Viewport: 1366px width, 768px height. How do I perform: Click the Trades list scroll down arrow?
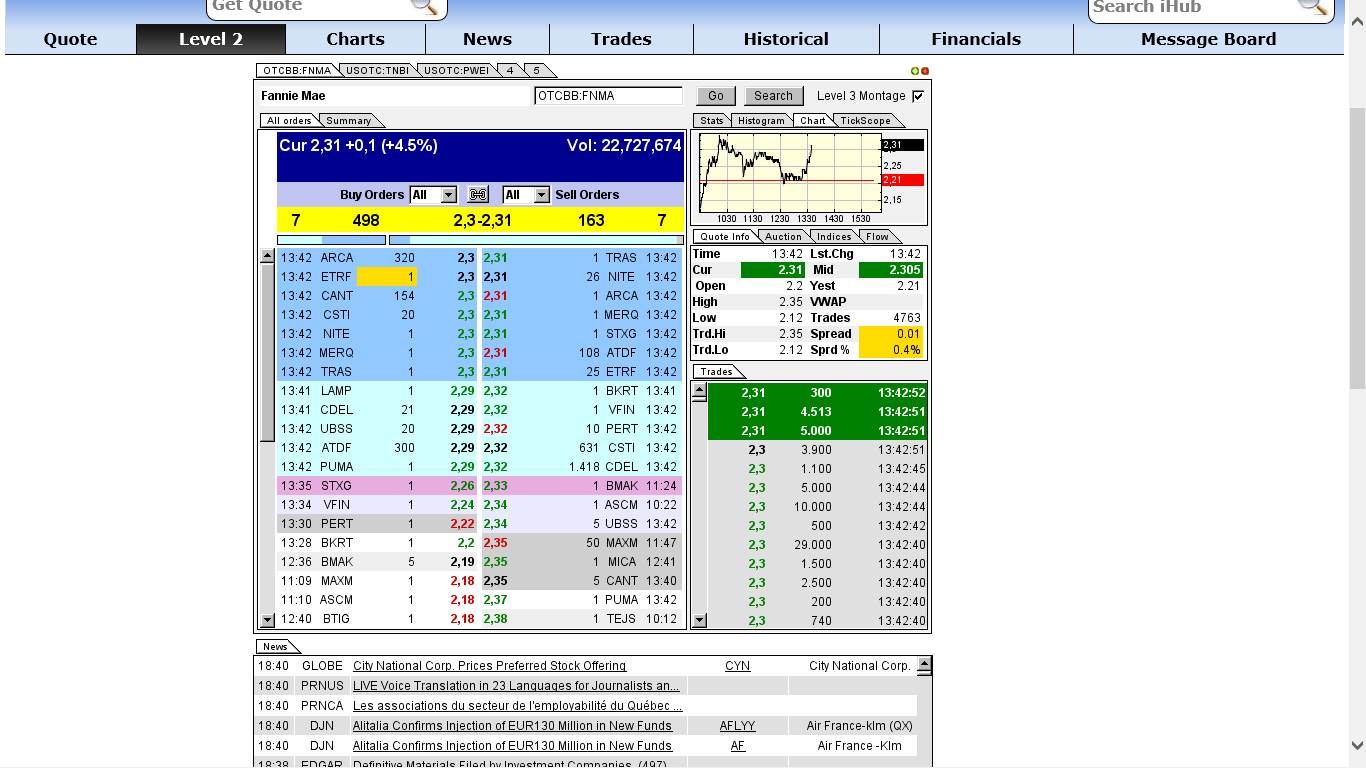pyautogui.click(x=699, y=620)
